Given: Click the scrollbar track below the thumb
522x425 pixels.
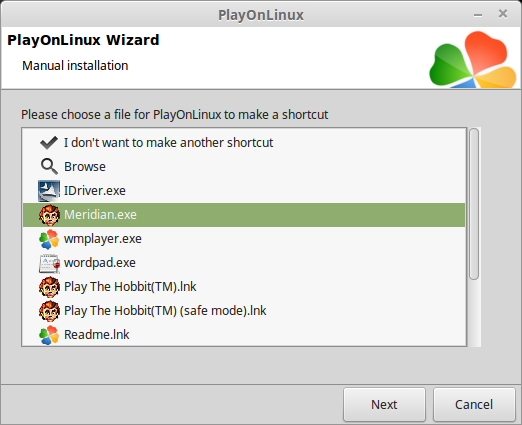Looking at the screenshot, I should pyautogui.click(x=474, y=313).
